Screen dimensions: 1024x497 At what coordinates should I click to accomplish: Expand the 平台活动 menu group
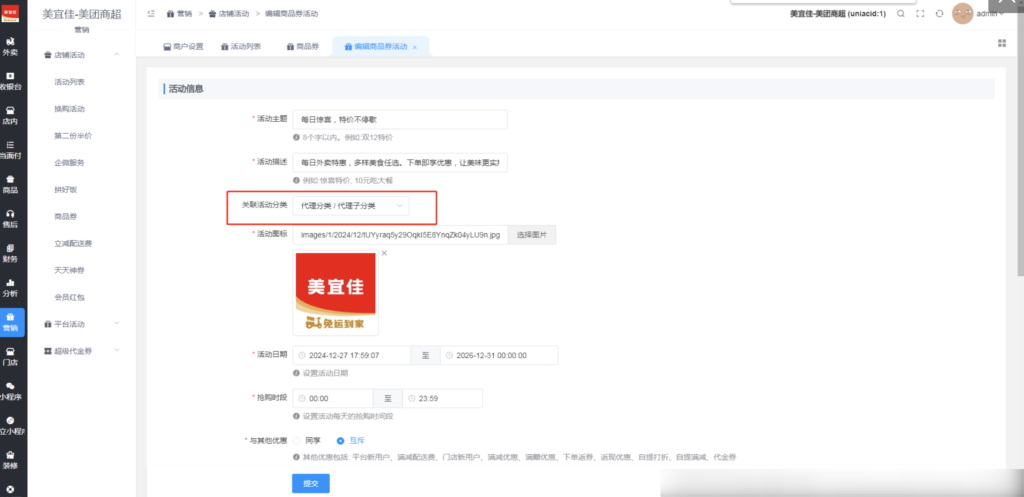[117, 323]
